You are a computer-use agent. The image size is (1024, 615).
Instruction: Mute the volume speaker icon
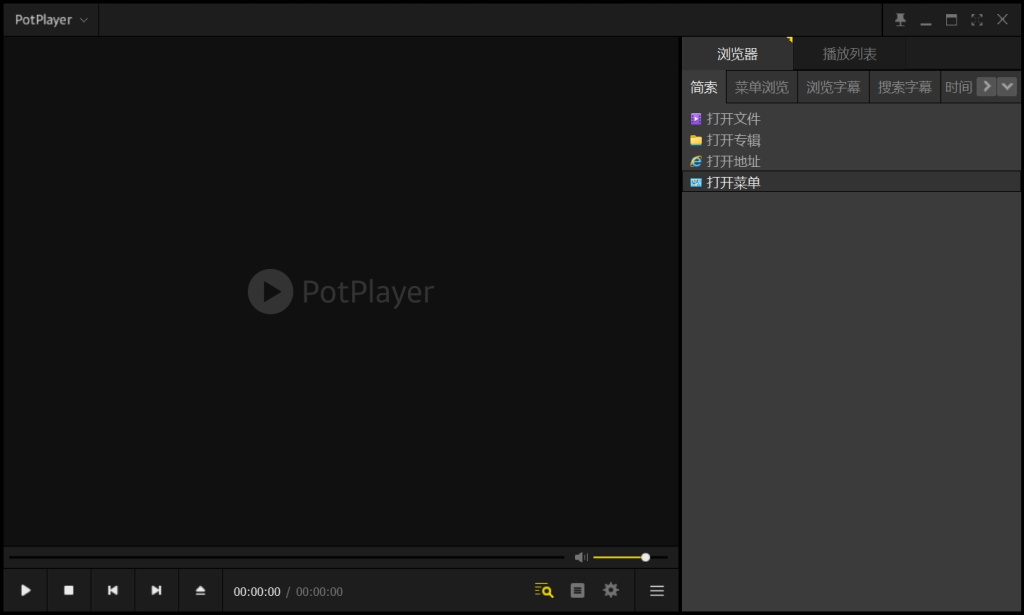pyautogui.click(x=581, y=557)
